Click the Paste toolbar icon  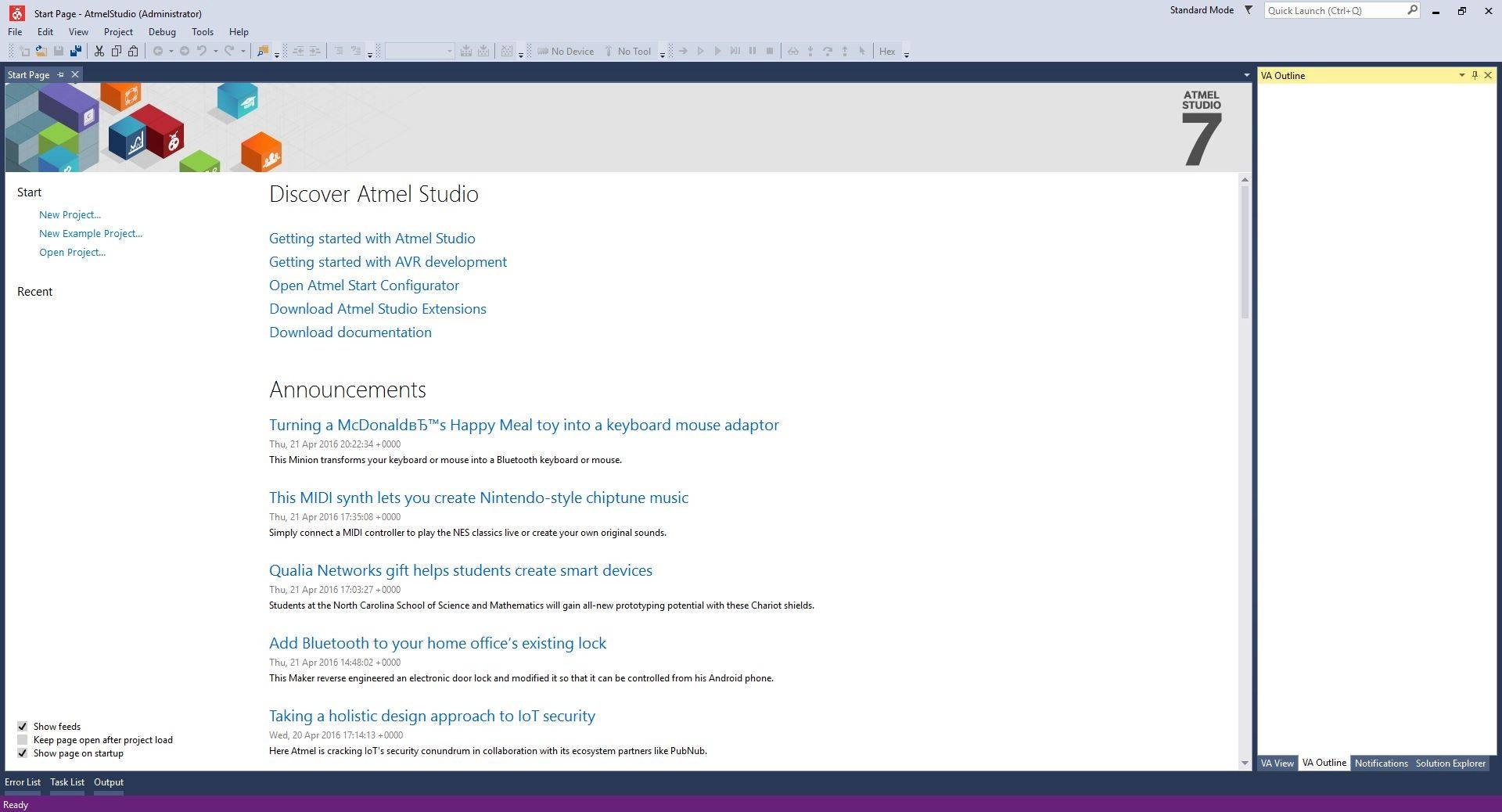coord(134,51)
